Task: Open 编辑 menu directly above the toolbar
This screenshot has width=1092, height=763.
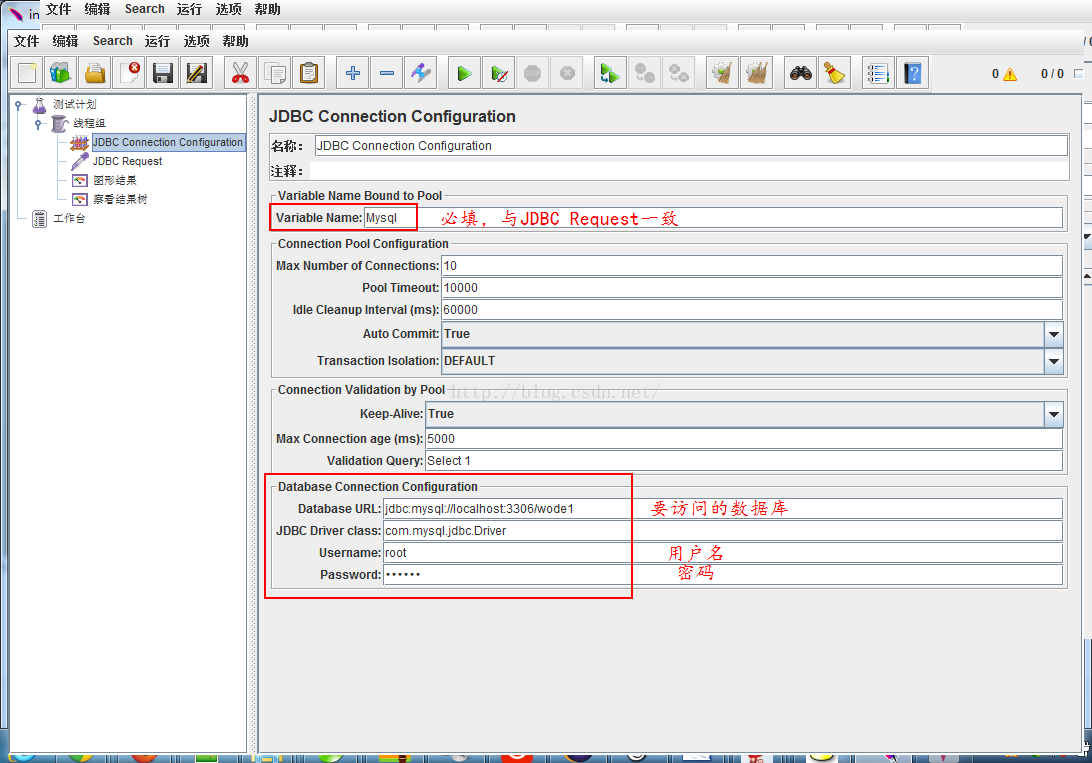Action: coord(65,41)
